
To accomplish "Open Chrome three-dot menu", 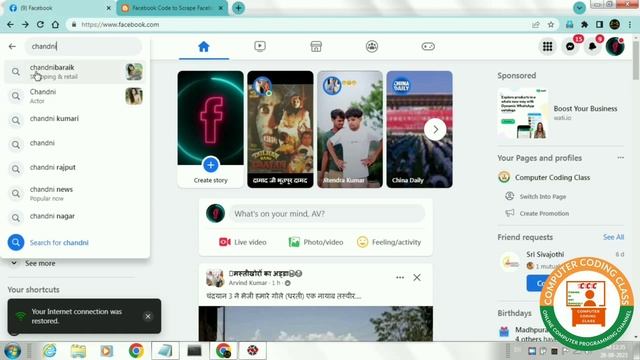I will pos(630,24).
